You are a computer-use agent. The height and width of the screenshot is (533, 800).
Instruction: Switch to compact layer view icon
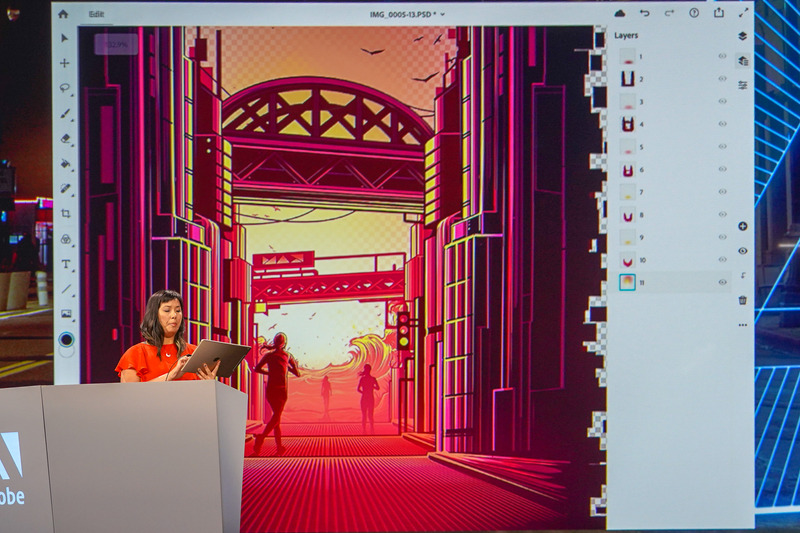click(742, 36)
